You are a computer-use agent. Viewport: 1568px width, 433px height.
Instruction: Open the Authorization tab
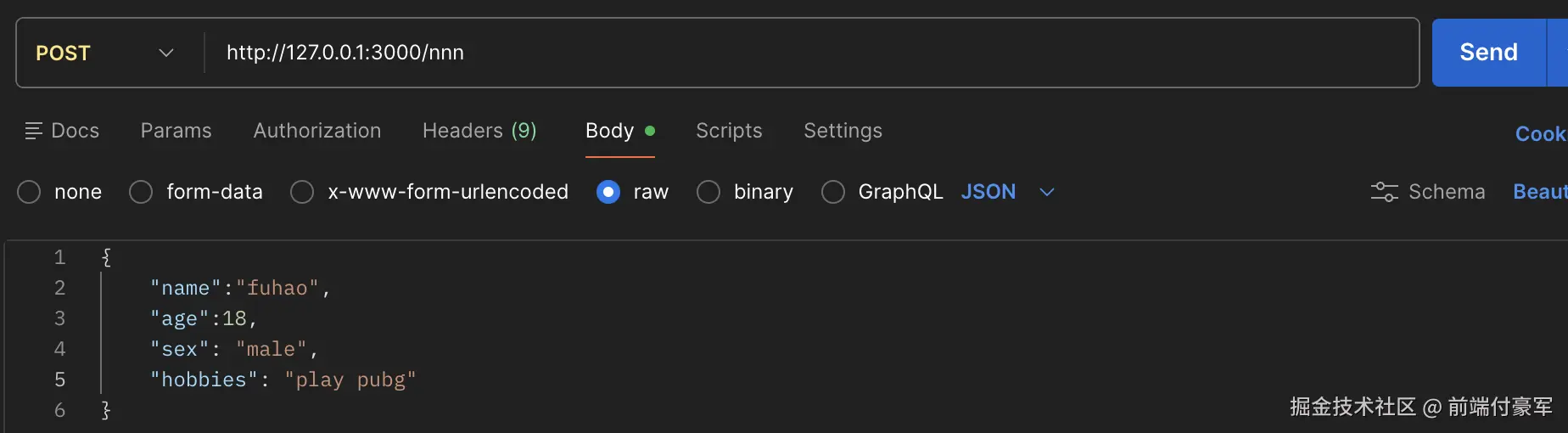317,131
